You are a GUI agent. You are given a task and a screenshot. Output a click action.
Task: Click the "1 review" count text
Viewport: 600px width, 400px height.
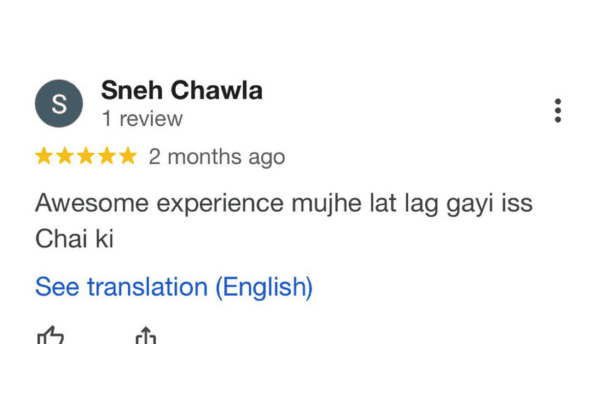(x=142, y=120)
